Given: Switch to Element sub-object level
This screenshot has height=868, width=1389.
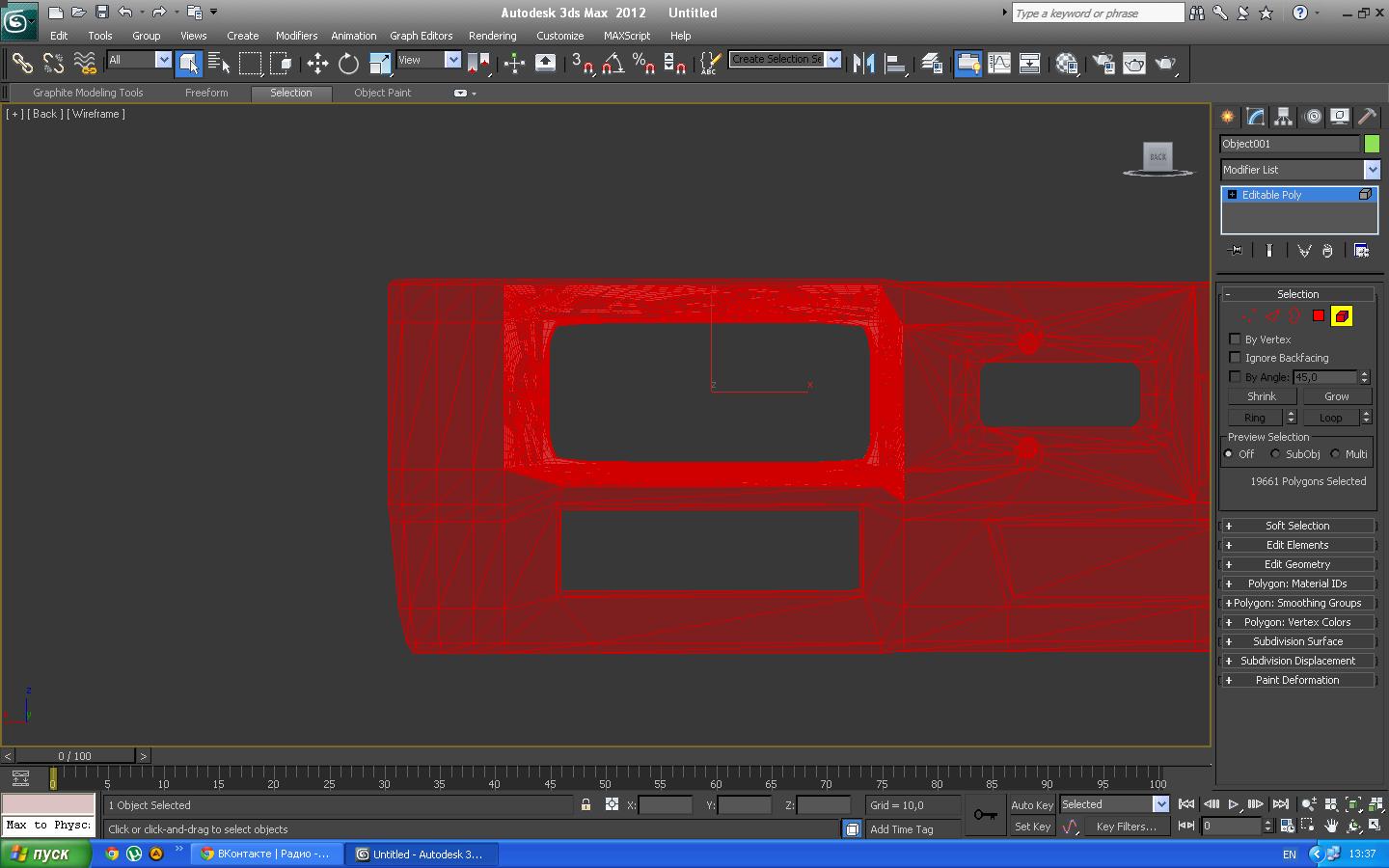Looking at the screenshot, I should point(1341,316).
